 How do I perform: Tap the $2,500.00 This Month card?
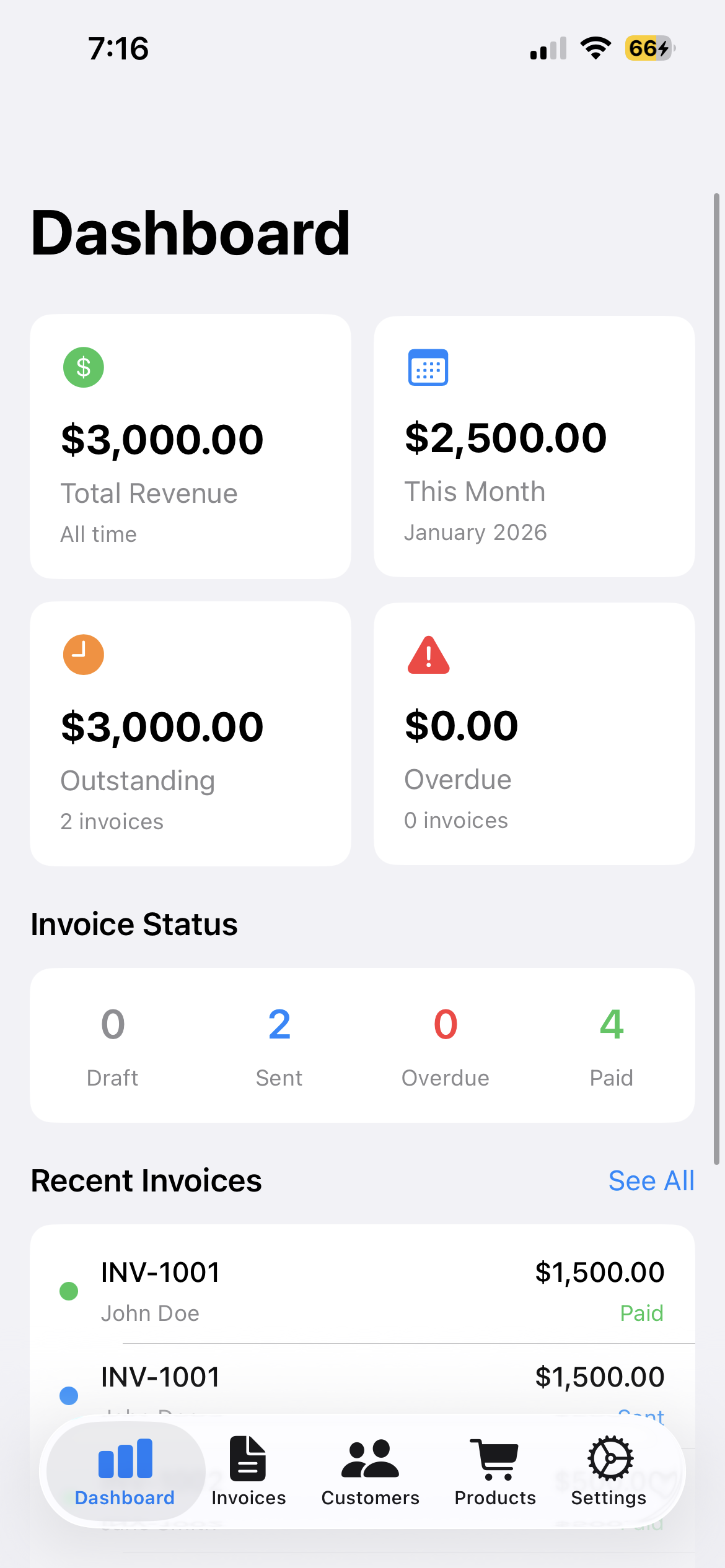pyautogui.click(x=534, y=446)
